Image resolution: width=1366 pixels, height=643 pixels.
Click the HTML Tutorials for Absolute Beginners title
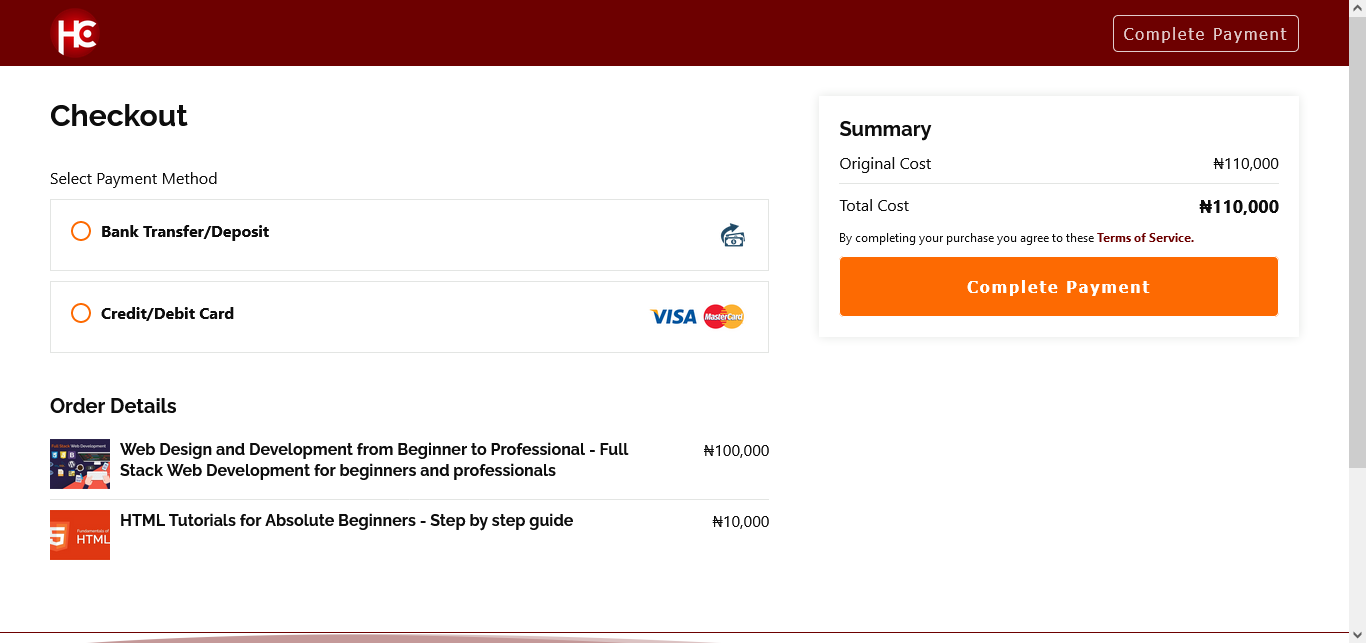tap(346, 521)
